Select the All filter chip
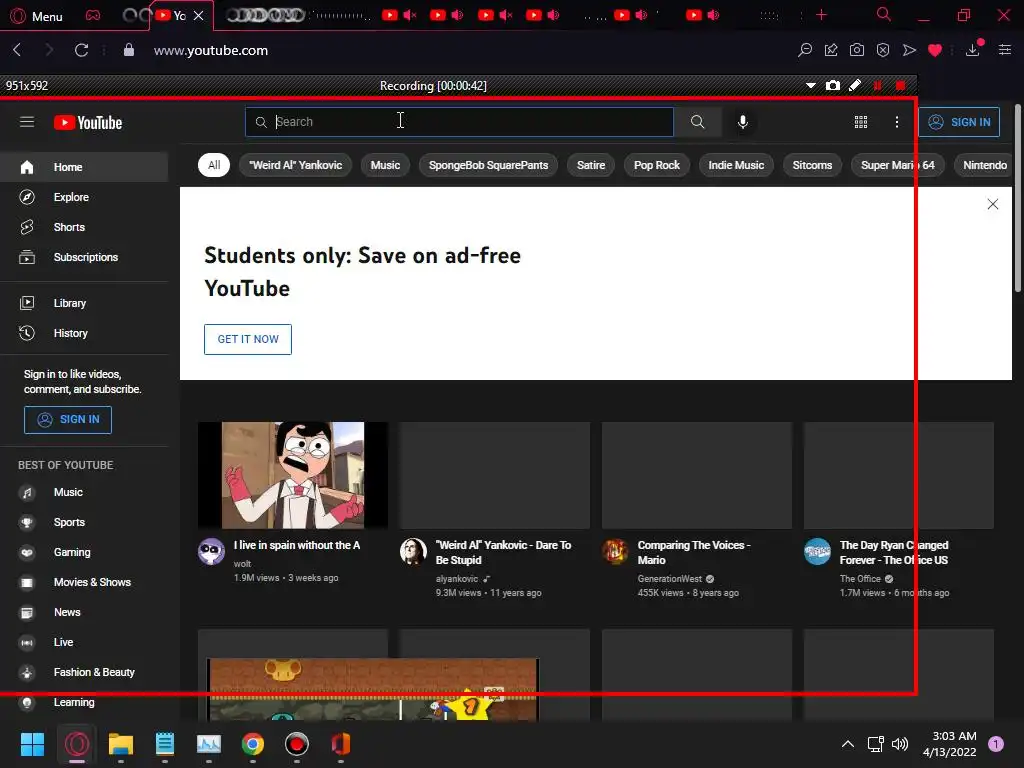 (214, 165)
